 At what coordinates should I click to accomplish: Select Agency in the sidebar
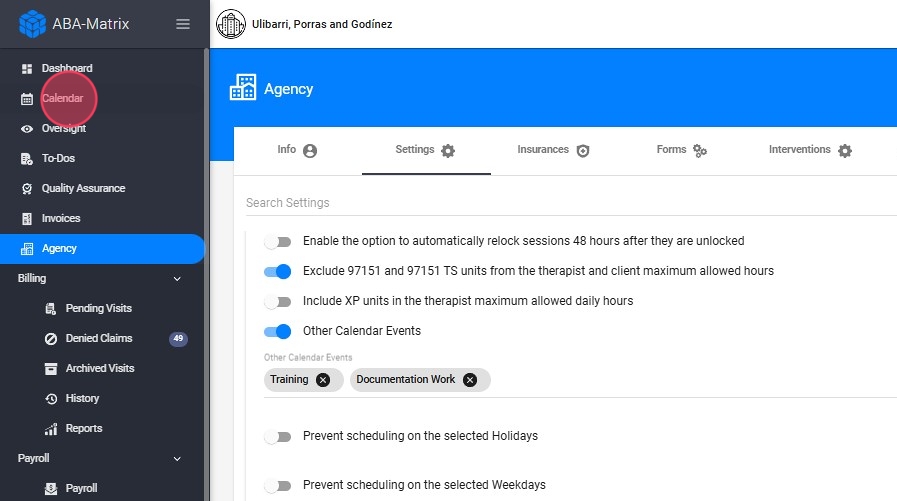[102, 249]
